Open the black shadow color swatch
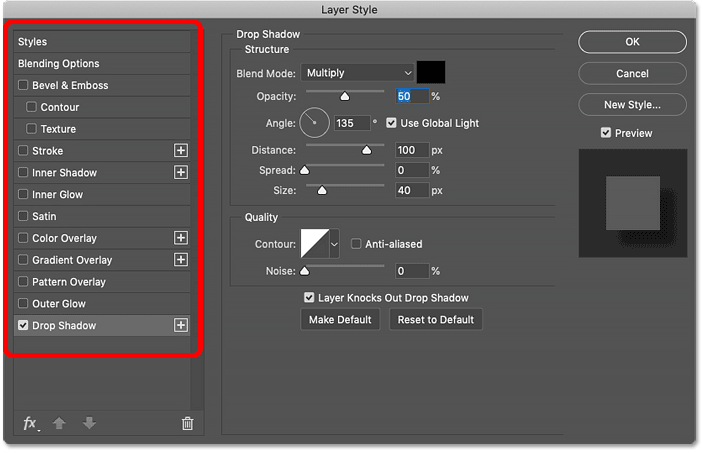 (x=431, y=72)
